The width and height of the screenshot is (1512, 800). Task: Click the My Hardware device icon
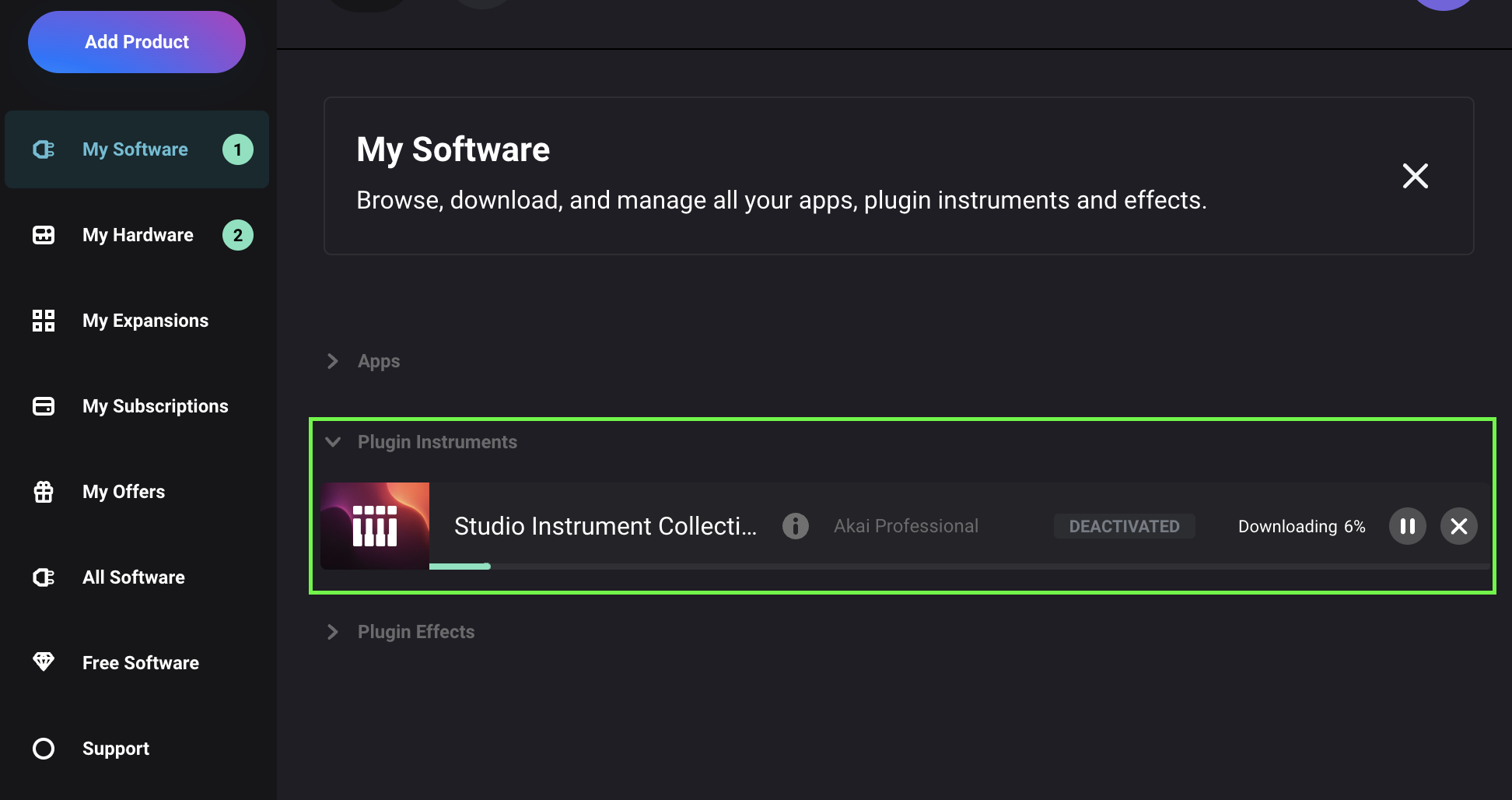tap(44, 235)
